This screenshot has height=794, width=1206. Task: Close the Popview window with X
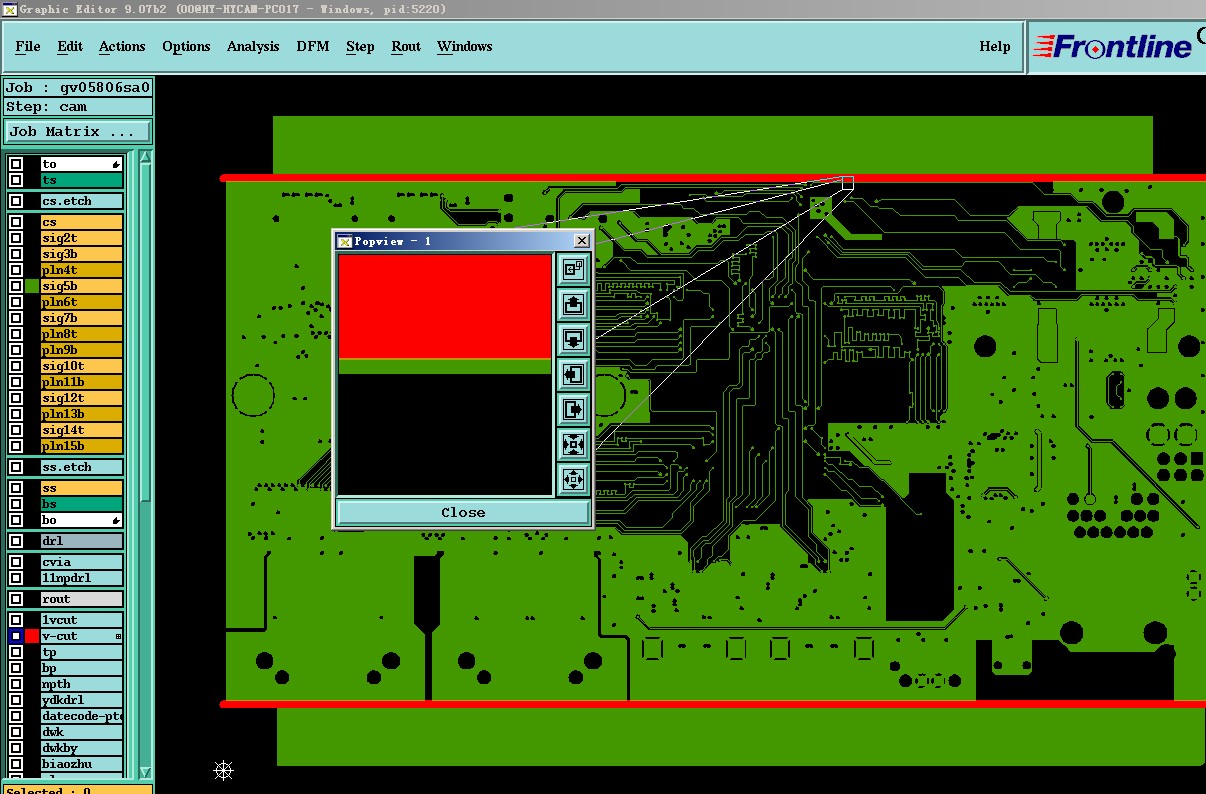(x=582, y=241)
